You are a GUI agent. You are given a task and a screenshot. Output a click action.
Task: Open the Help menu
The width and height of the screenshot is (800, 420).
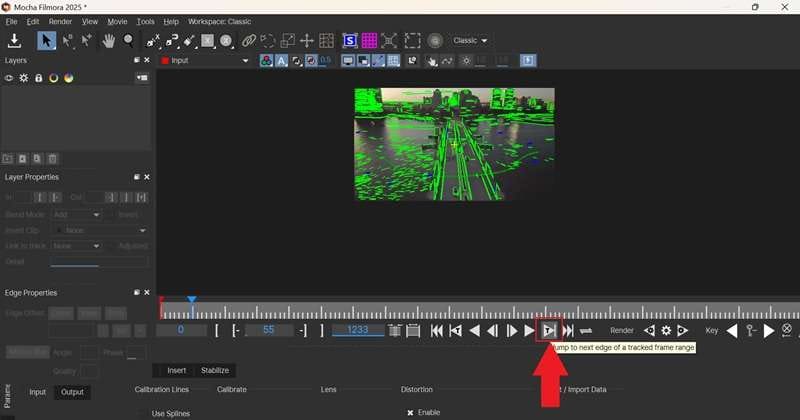(x=171, y=21)
